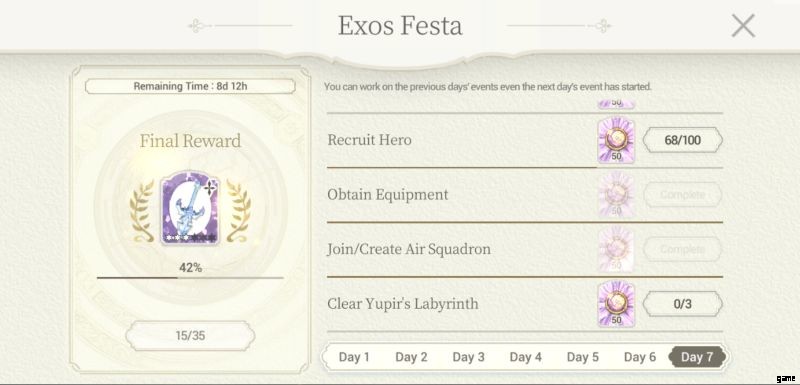The image size is (800, 385).
Task: Click the 0/3 Yupir's Labyrinth progress button
Action: 683,304
